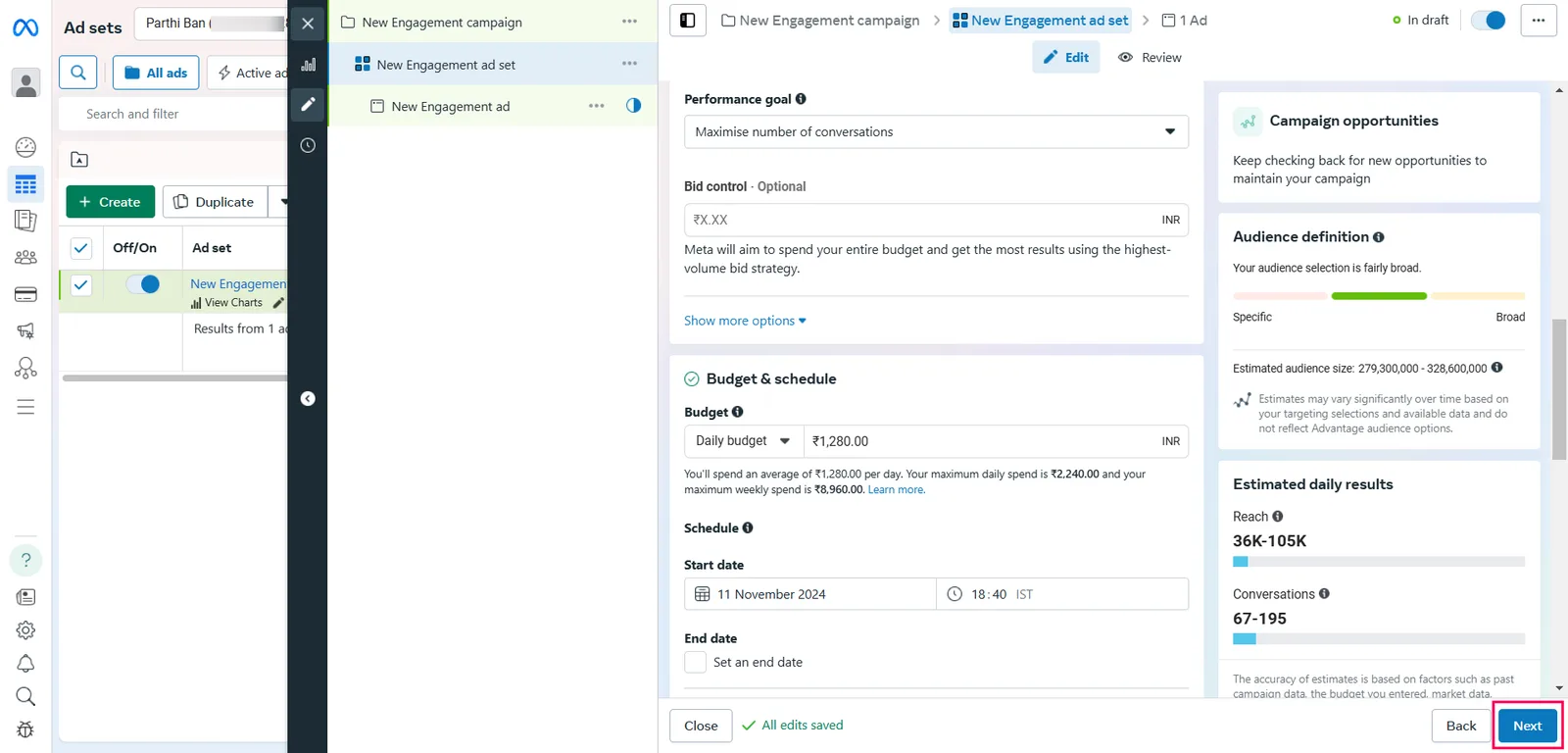The image size is (1568, 753).
Task: Open the Events Manager nodes icon
Action: [25, 369]
